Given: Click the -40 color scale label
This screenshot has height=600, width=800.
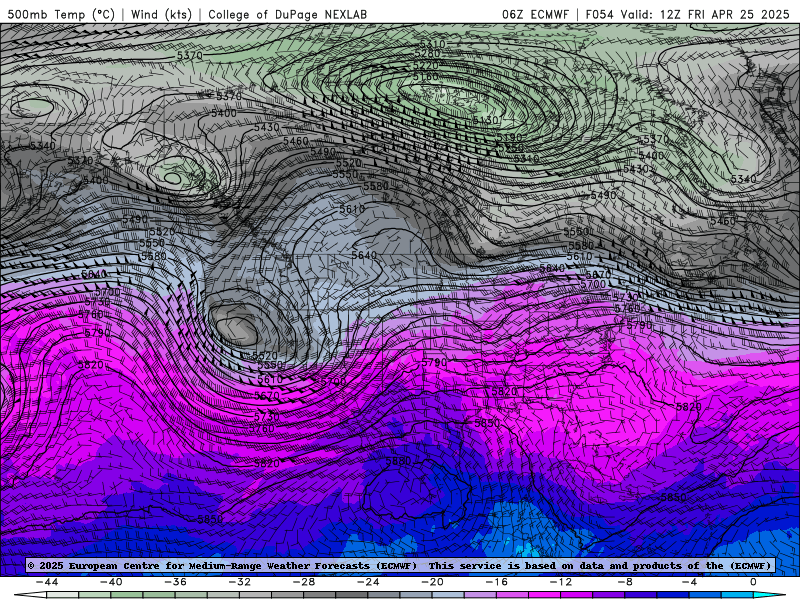Looking at the screenshot, I should [x=111, y=582].
